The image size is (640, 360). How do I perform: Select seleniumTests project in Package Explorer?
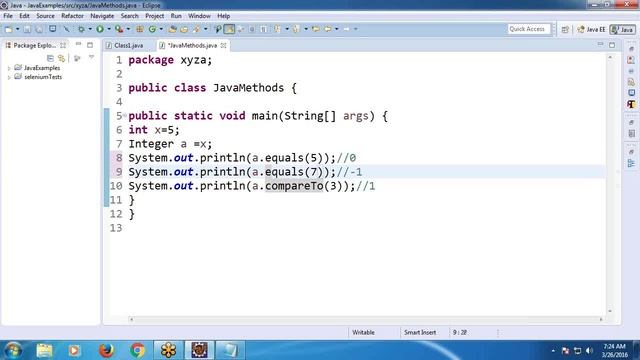tap(43, 77)
